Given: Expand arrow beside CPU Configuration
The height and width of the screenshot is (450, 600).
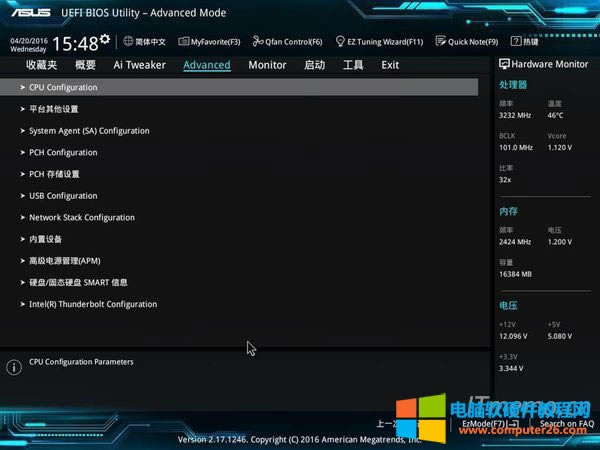Looking at the screenshot, I should pos(23,87).
